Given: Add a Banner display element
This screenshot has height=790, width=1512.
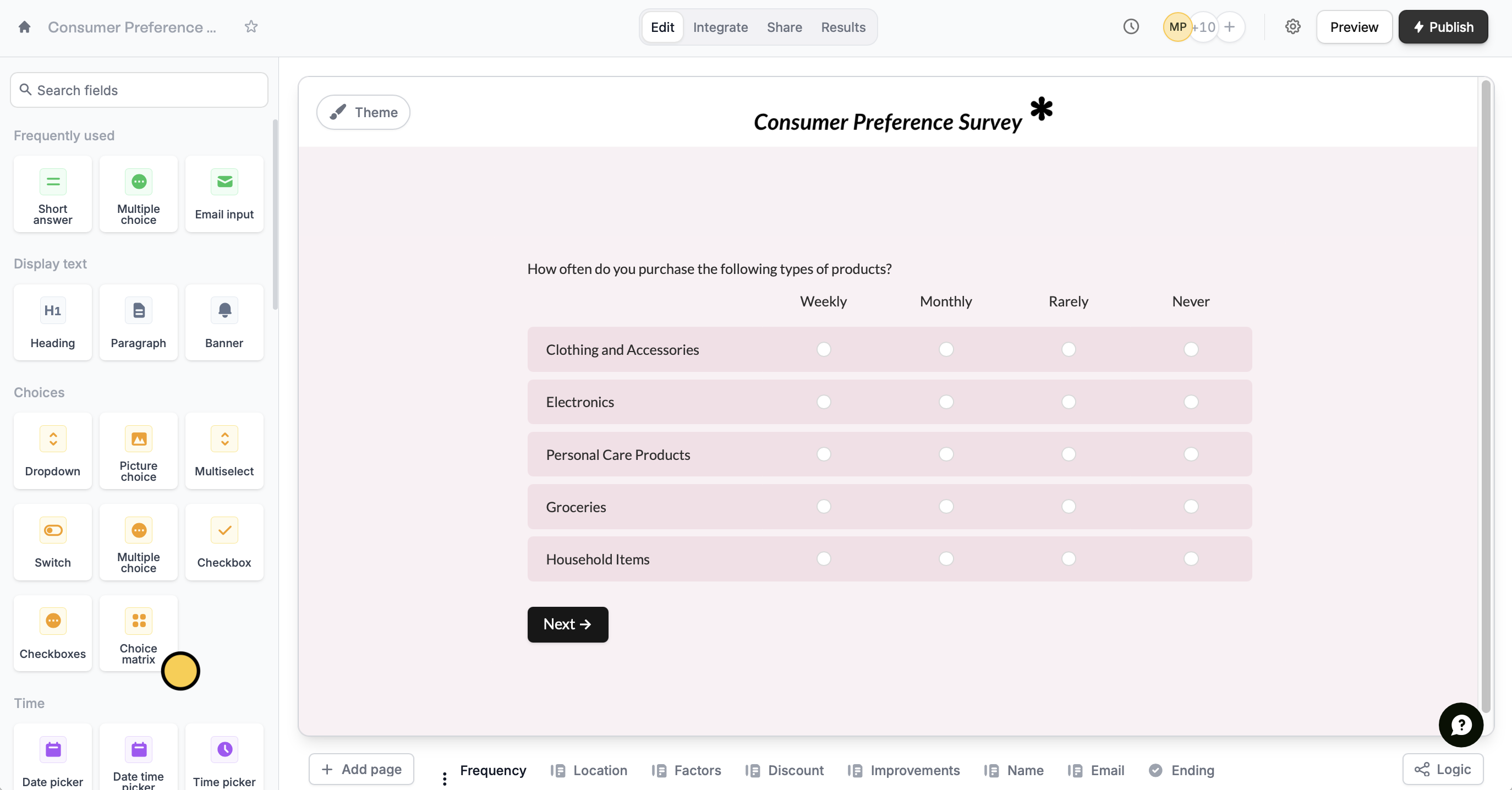Looking at the screenshot, I should [x=224, y=322].
